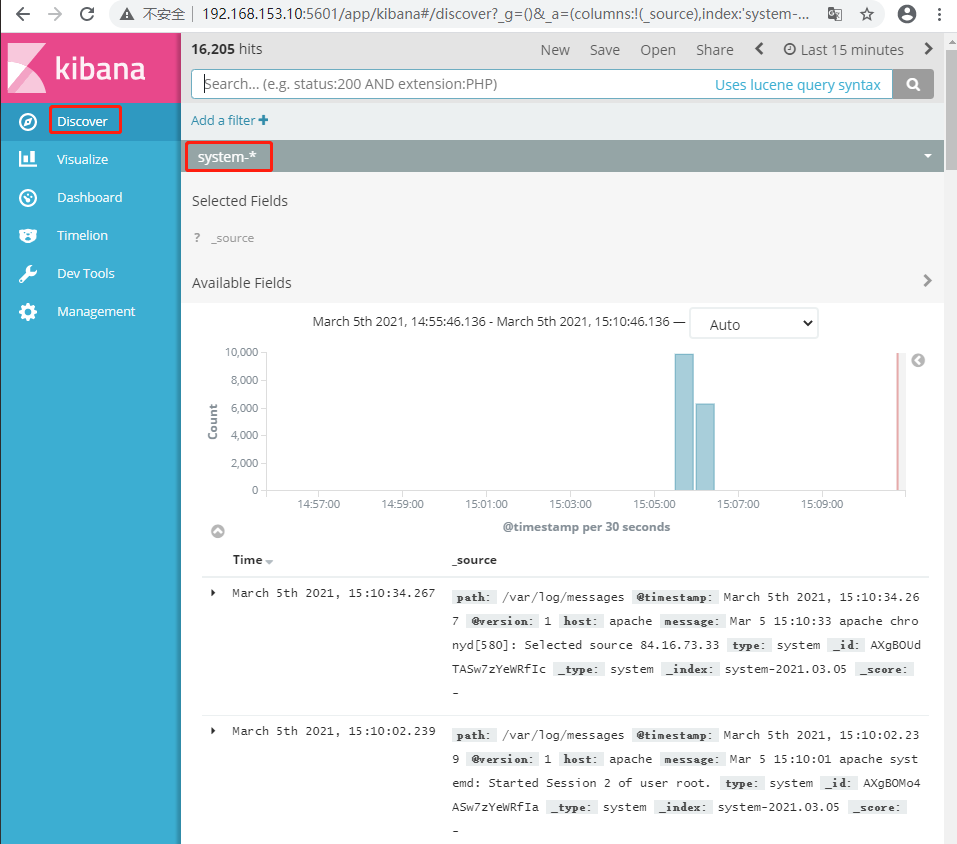Screen dimensions: 957x844
Task: Open the Last 15 minutes time picker
Action: [x=843, y=50]
